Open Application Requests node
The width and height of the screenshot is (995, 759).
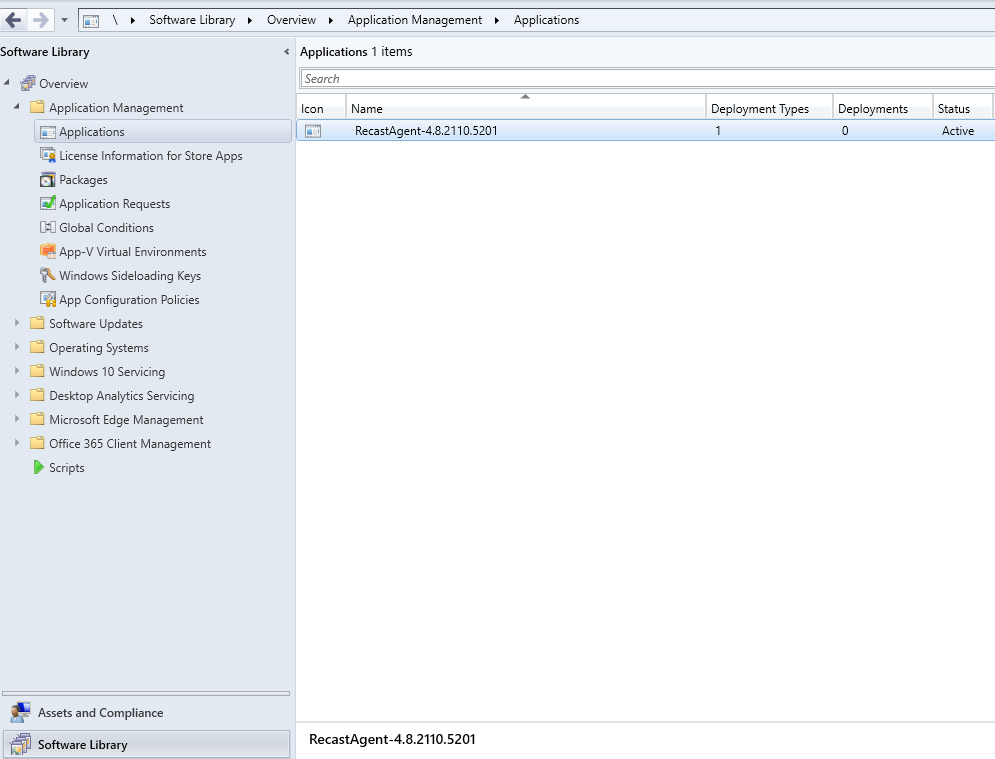[x=114, y=204]
